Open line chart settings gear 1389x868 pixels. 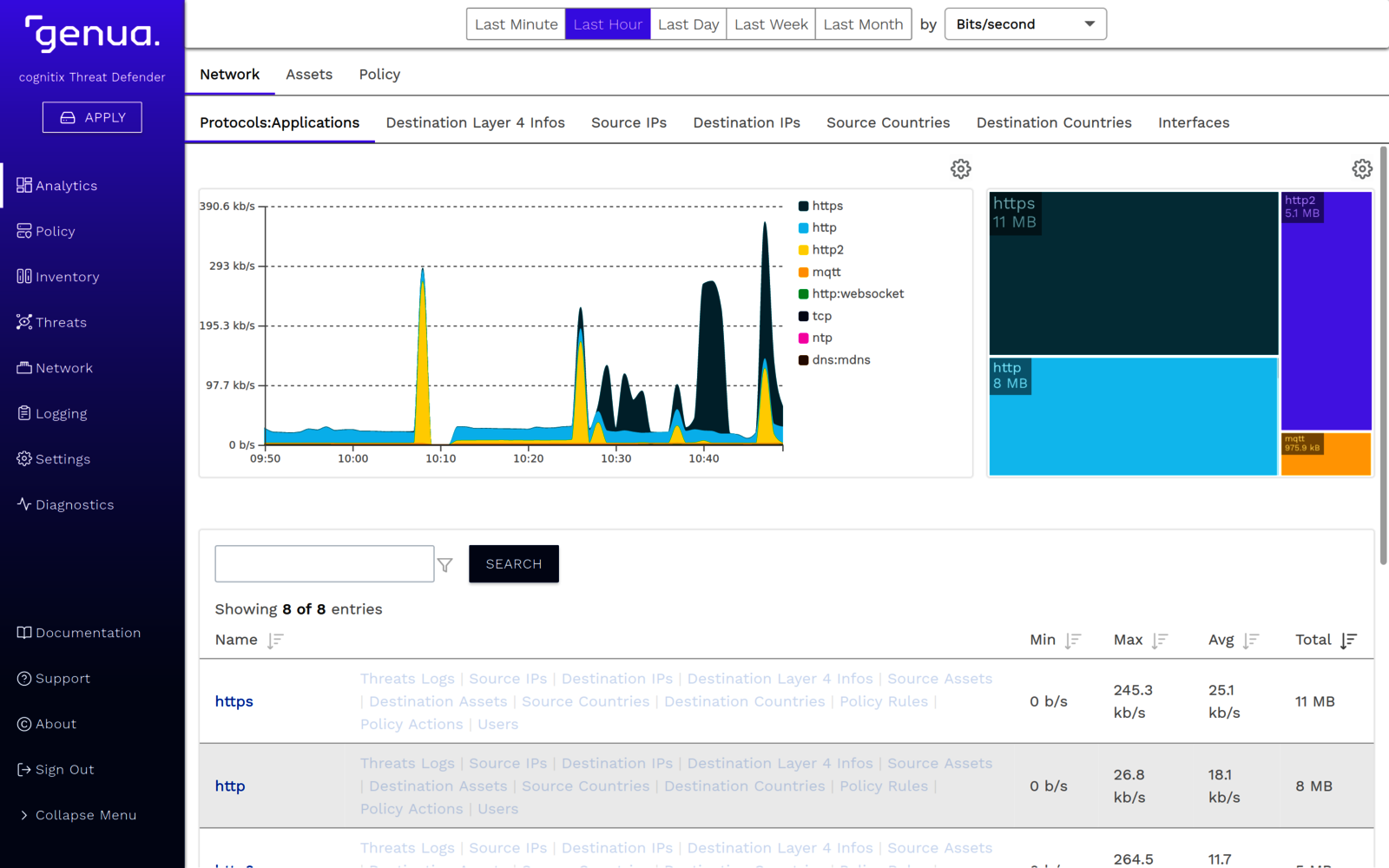[960, 168]
